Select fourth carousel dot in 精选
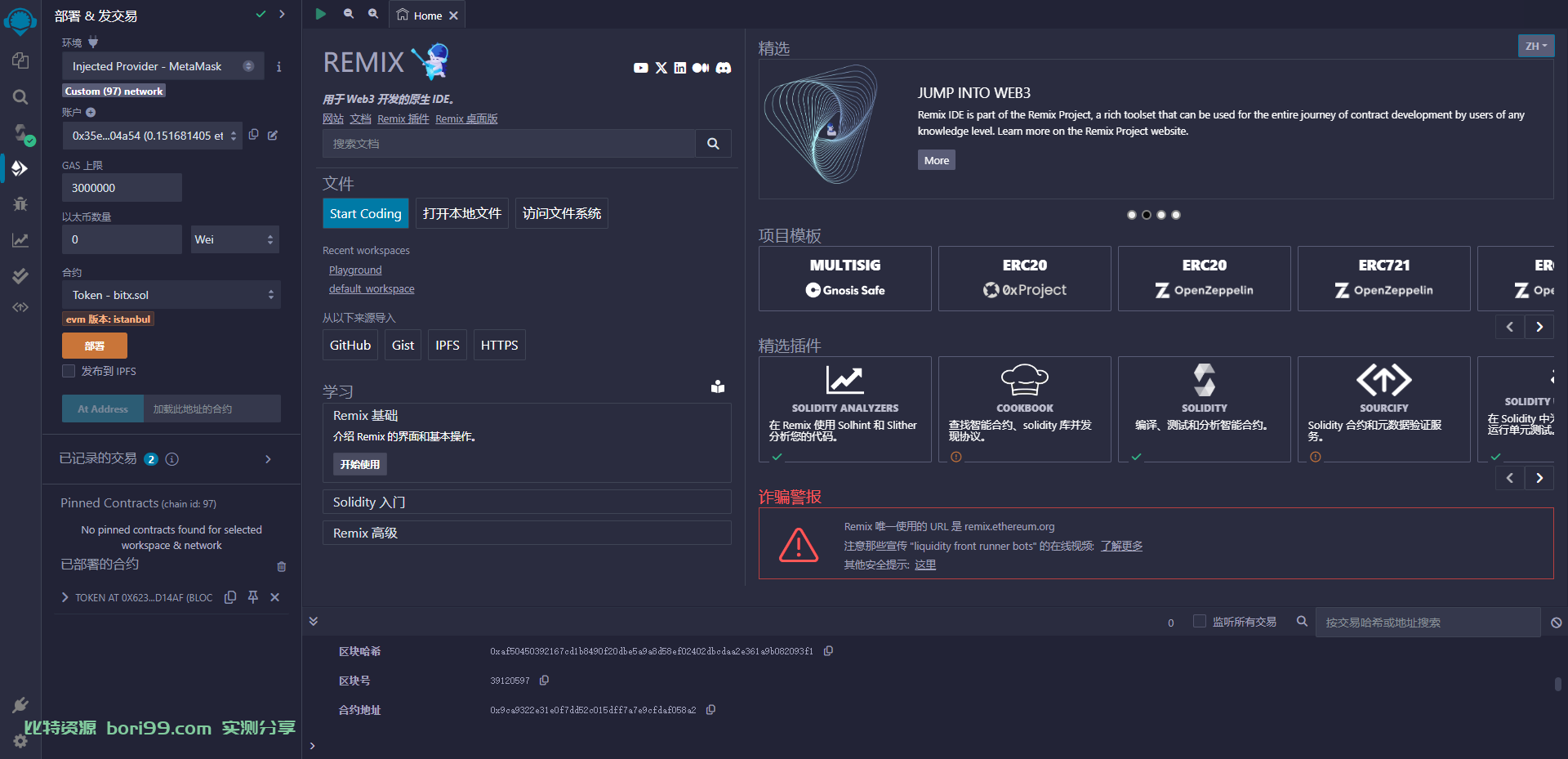The image size is (1568, 759). 1176,215
